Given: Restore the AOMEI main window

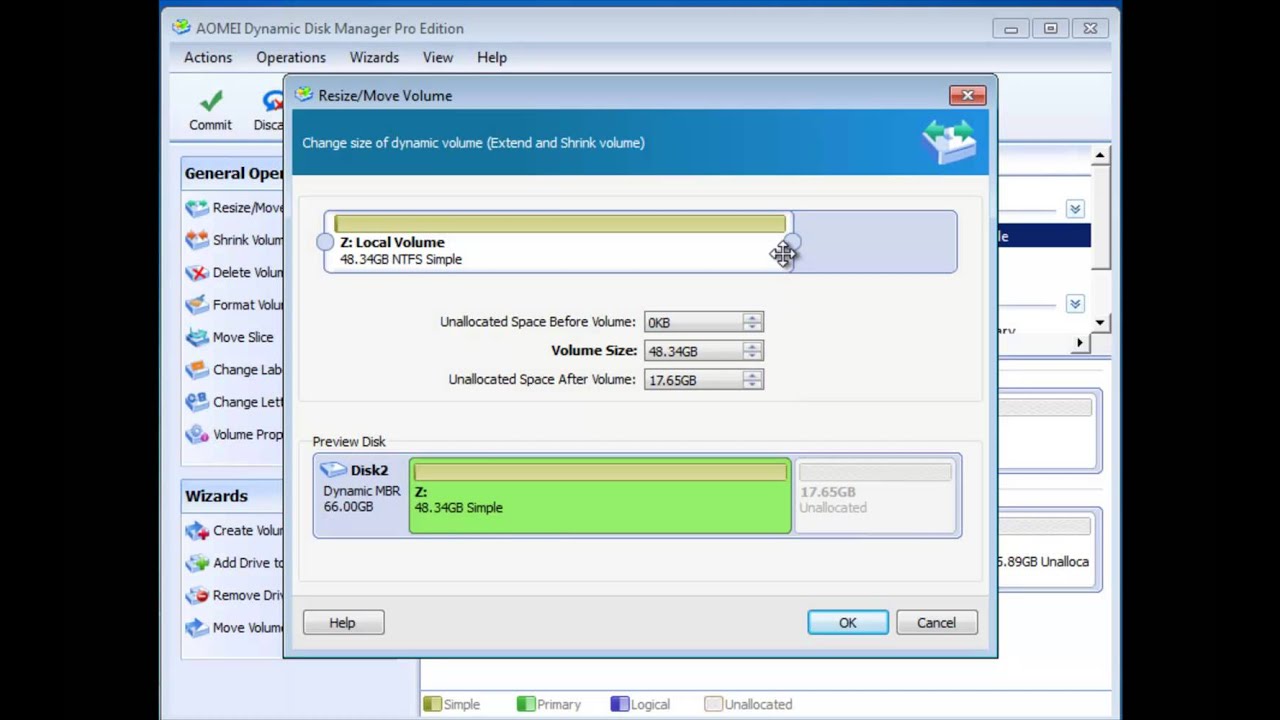Looking at the screenshot, I should [1051, 29].
